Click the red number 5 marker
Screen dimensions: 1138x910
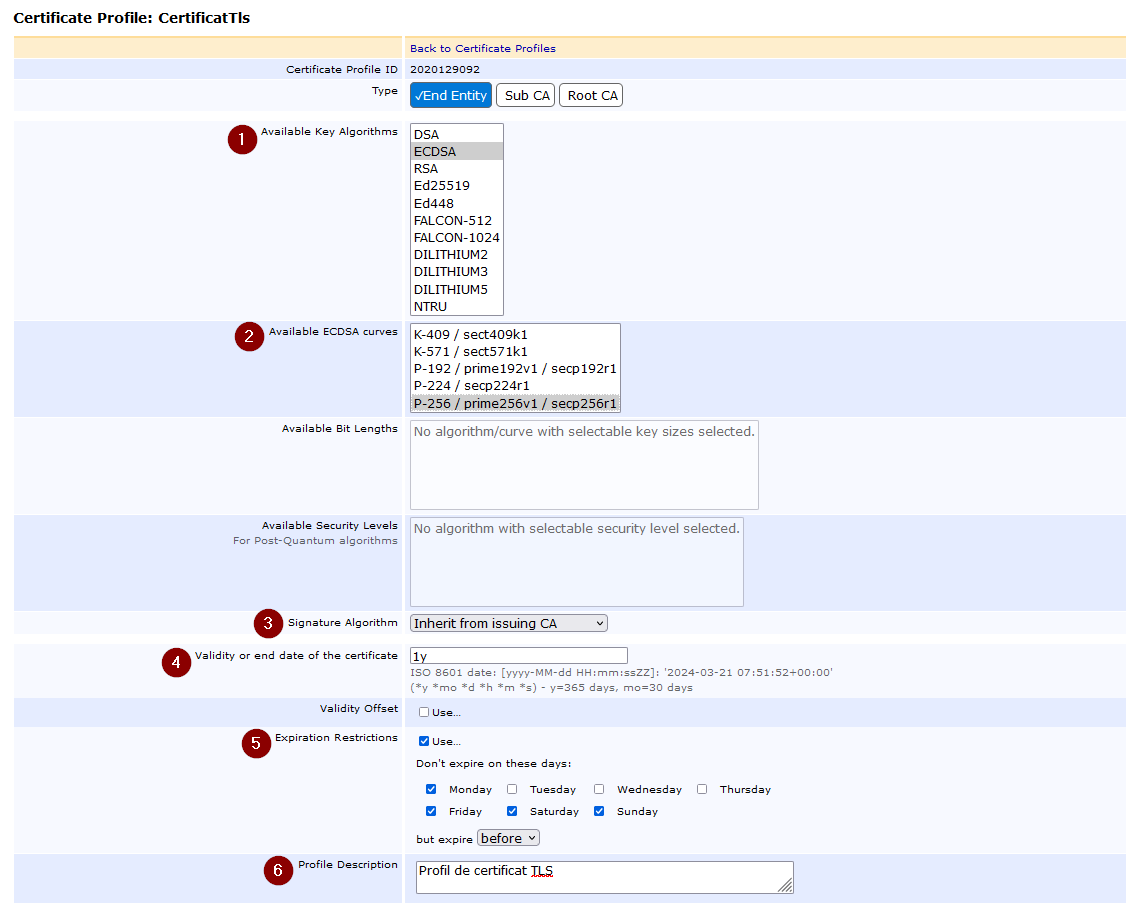tap(256, 744)
